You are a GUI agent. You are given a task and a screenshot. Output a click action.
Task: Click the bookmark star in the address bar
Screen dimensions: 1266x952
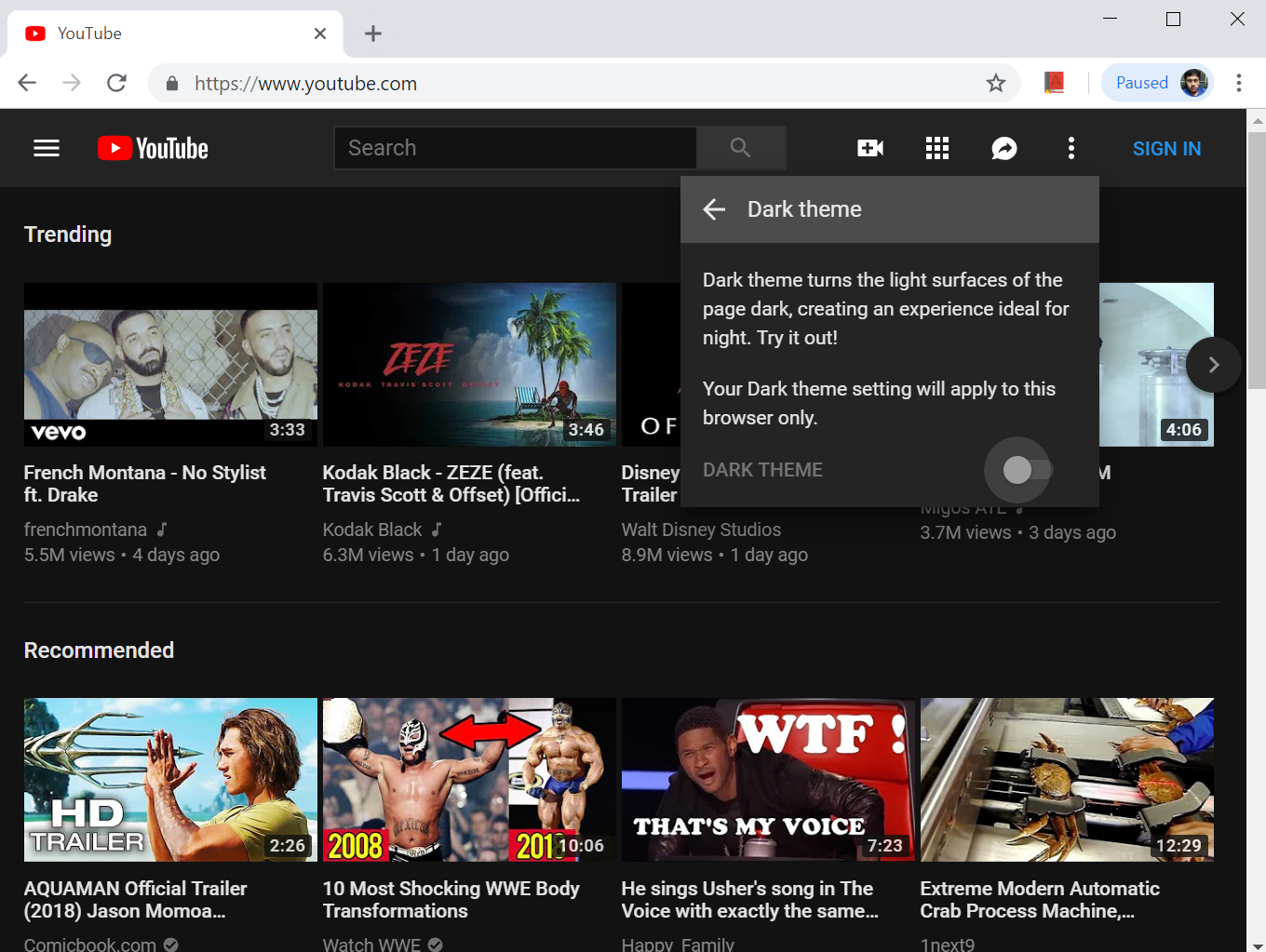[x=996, y=83]
